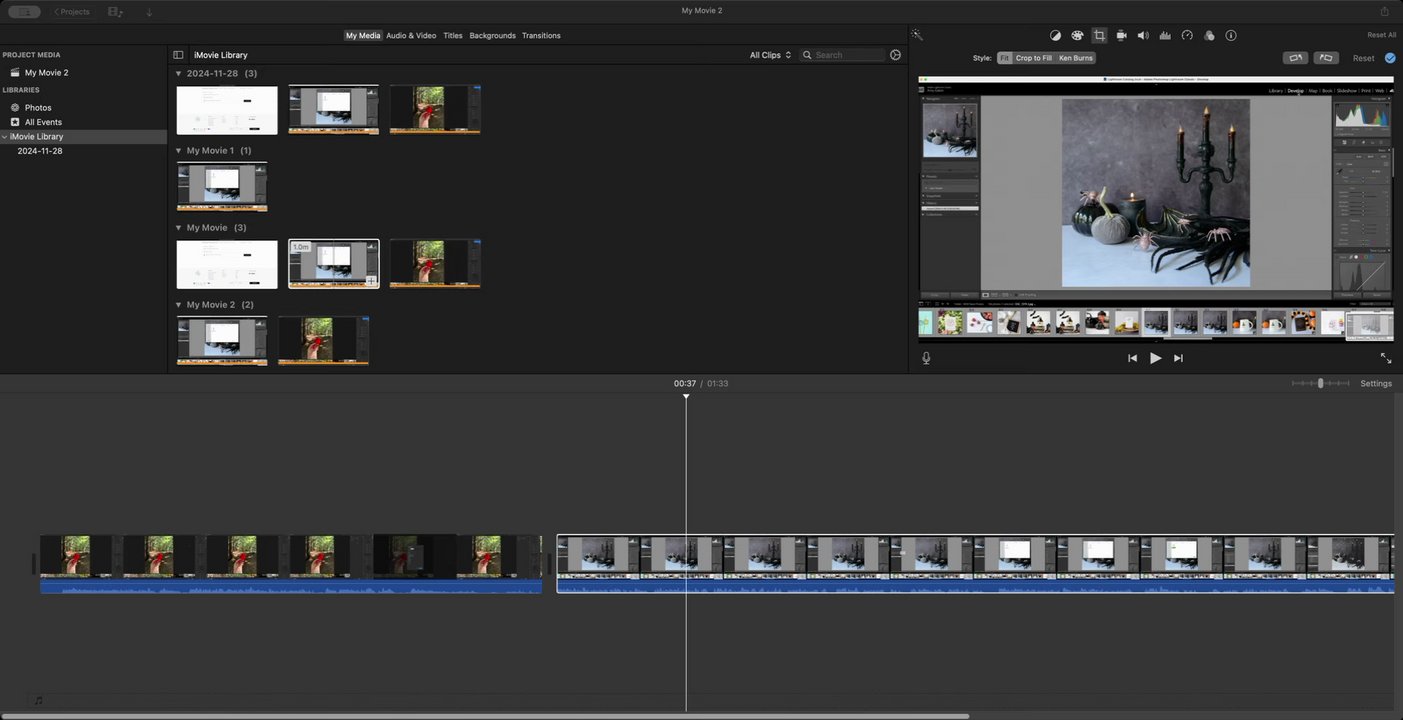
Task: Open the browser clip filter settings gear
Action: [895, 55]
